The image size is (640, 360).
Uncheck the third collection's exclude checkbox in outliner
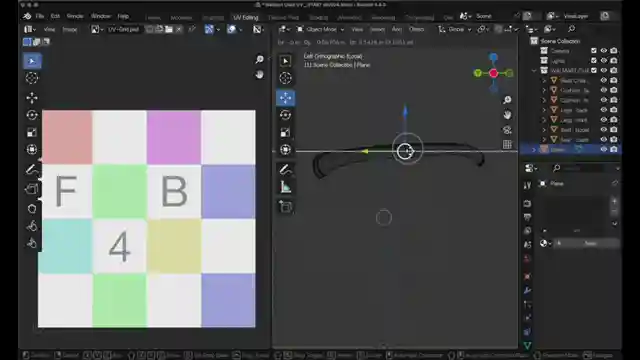[594, 70]
